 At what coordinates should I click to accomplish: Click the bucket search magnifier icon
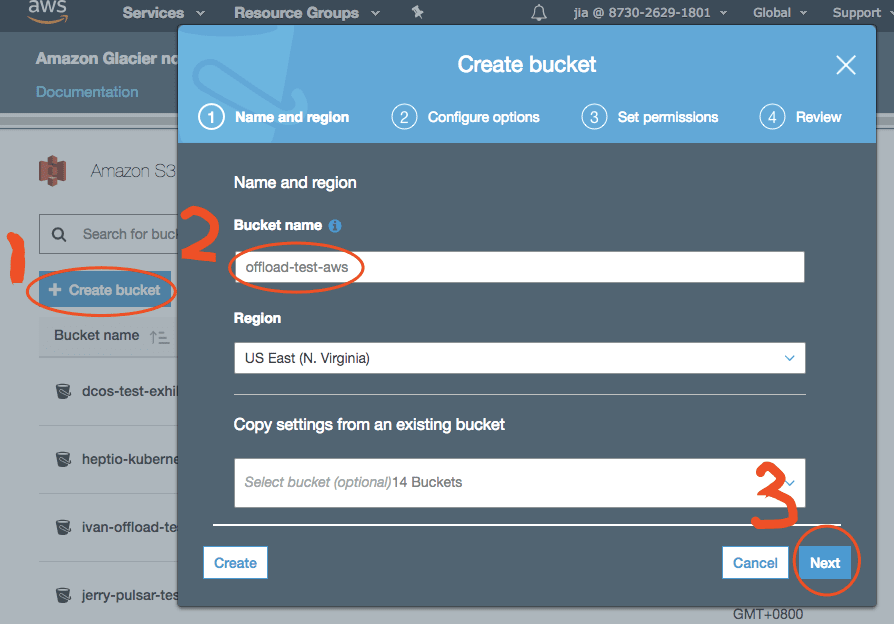(59, 234)
